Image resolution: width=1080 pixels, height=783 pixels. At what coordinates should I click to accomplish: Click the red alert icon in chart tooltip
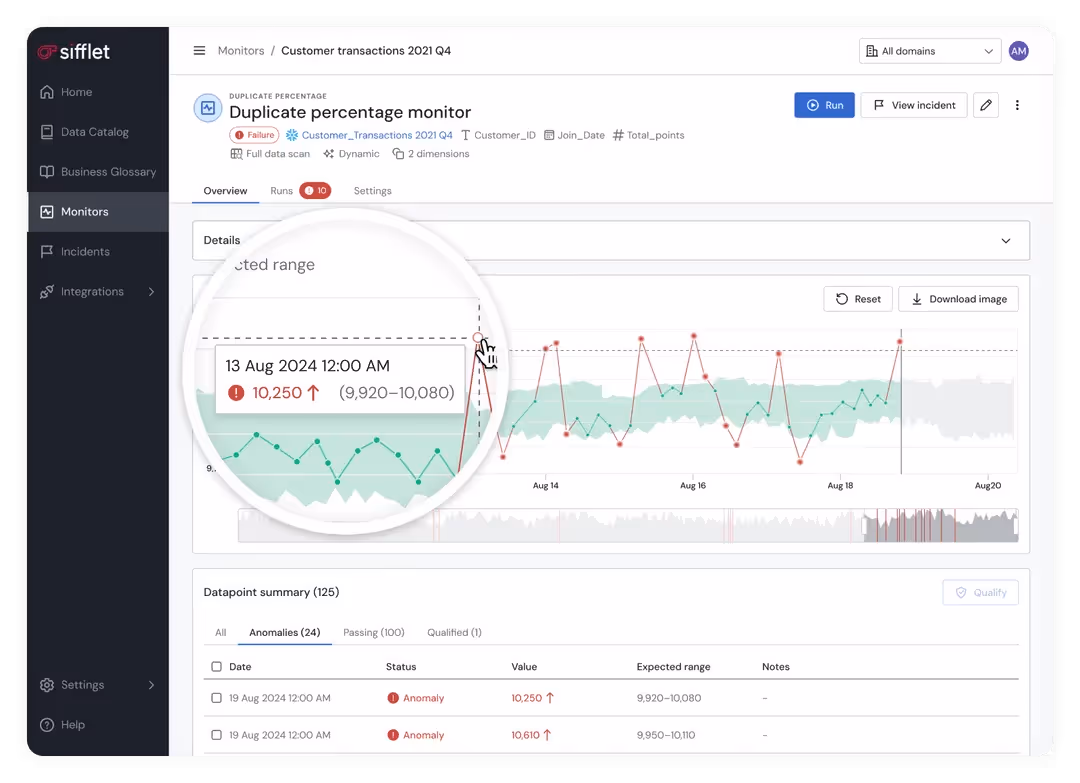point(236,393)
